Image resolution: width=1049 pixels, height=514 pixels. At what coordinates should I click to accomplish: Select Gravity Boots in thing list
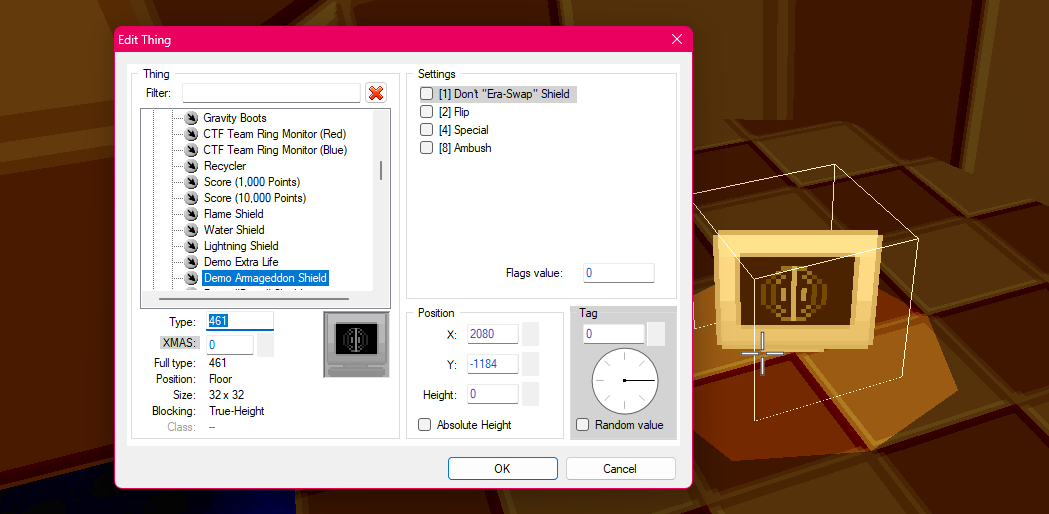click(235, 118)
